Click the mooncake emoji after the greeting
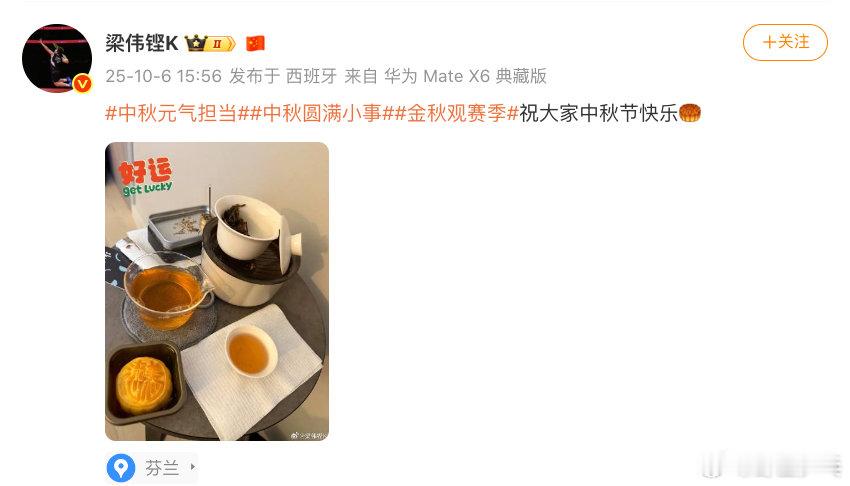 (x=690, y=113)
